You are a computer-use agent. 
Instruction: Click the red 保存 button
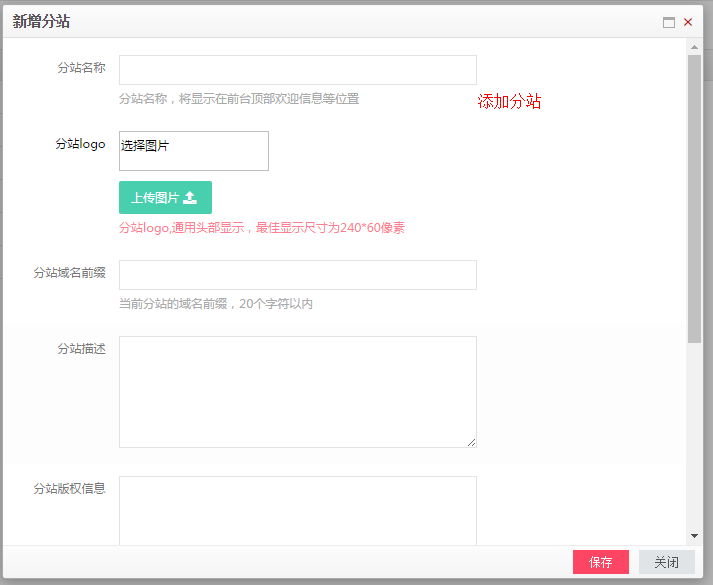click(601, 562)
